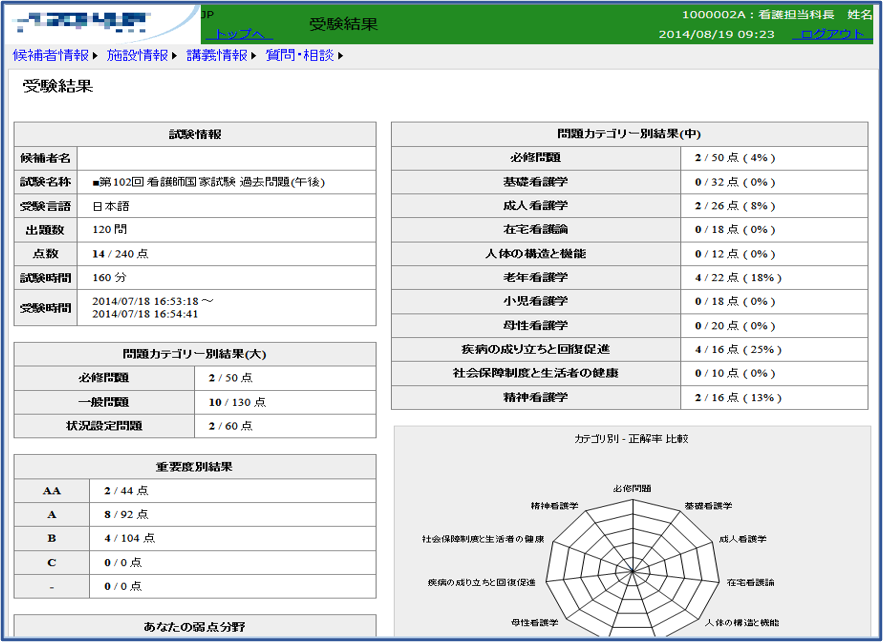Image resolution: width=883 pixels, height=642 pixels.
Task: Click the 試験時間 value 160 分
Action: [110, 278]
